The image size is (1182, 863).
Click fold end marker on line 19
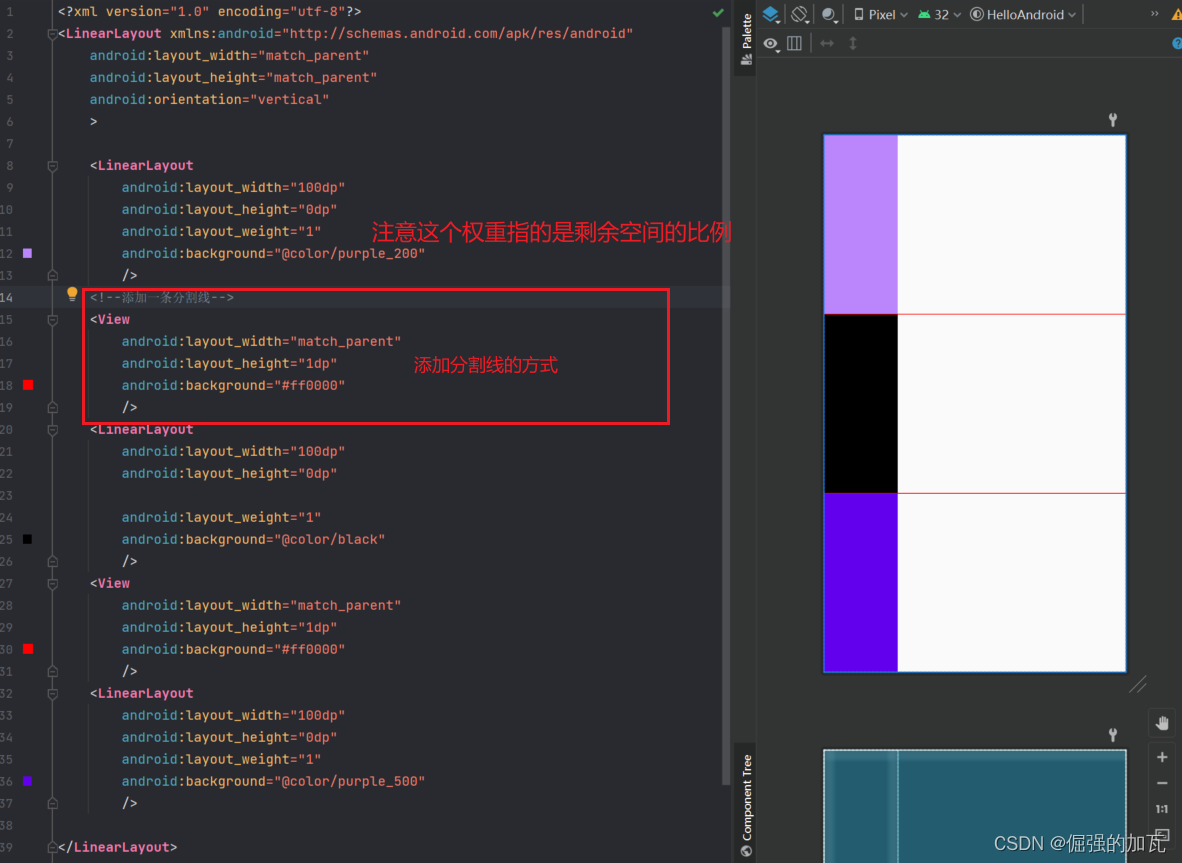point(53,407)
